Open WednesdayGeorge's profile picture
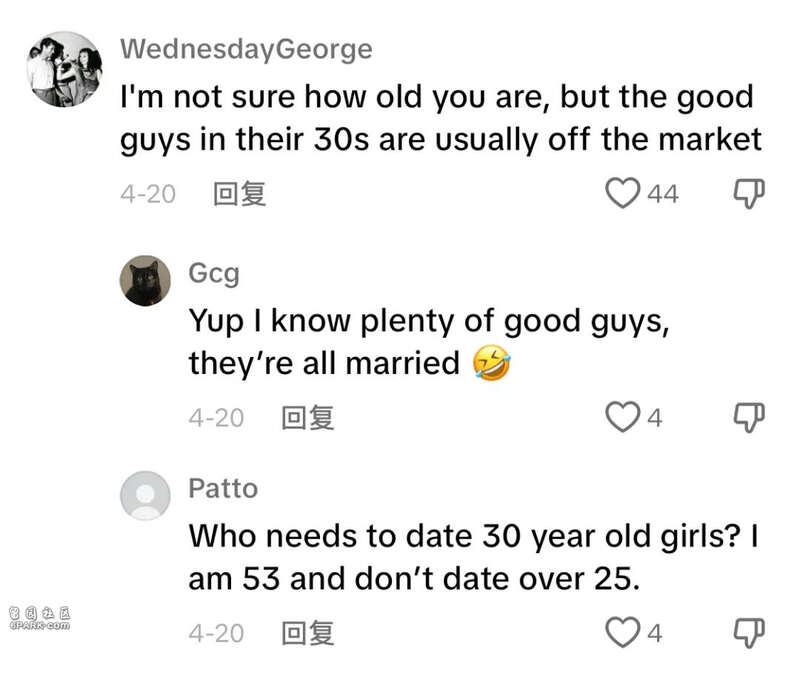800x679 pixels. (64, 69)
